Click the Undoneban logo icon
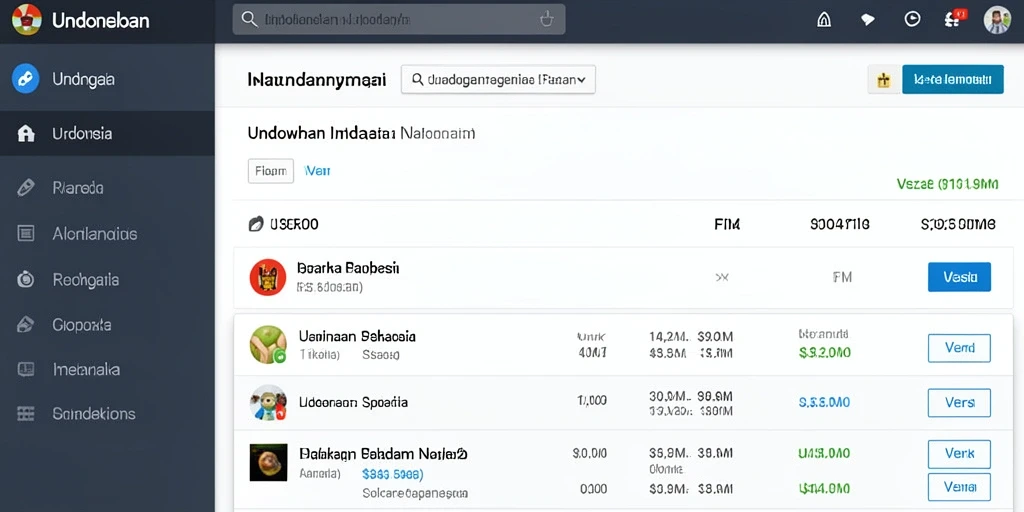The height and width of the screenshot is (512, 1024). tap(27, 20)
